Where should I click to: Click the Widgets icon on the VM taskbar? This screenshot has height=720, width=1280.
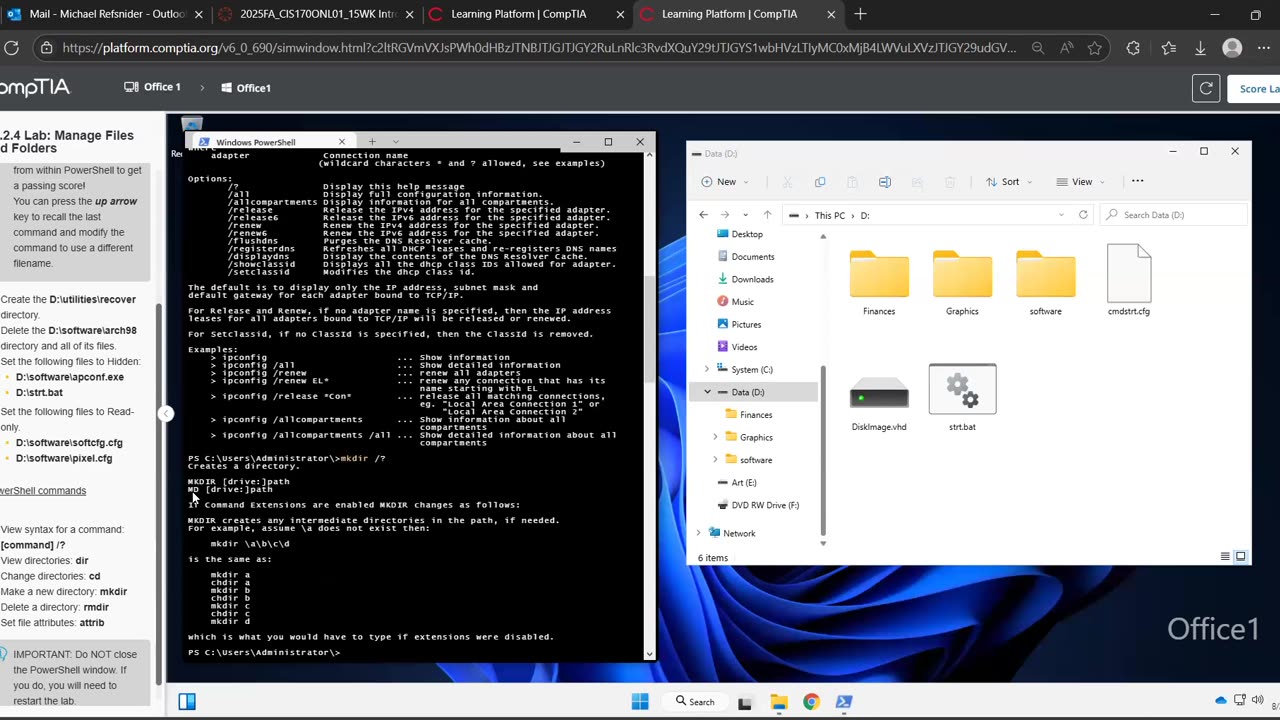point(187,702)
